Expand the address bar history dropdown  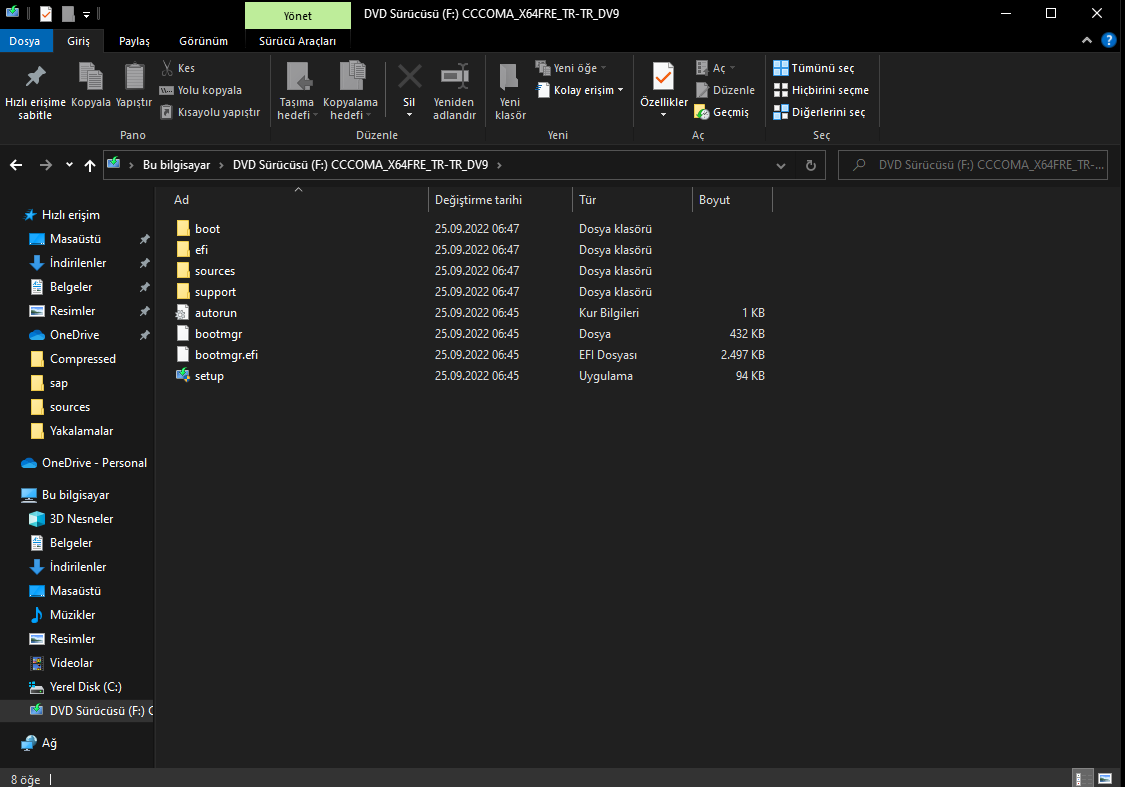(x=781, y=166)
